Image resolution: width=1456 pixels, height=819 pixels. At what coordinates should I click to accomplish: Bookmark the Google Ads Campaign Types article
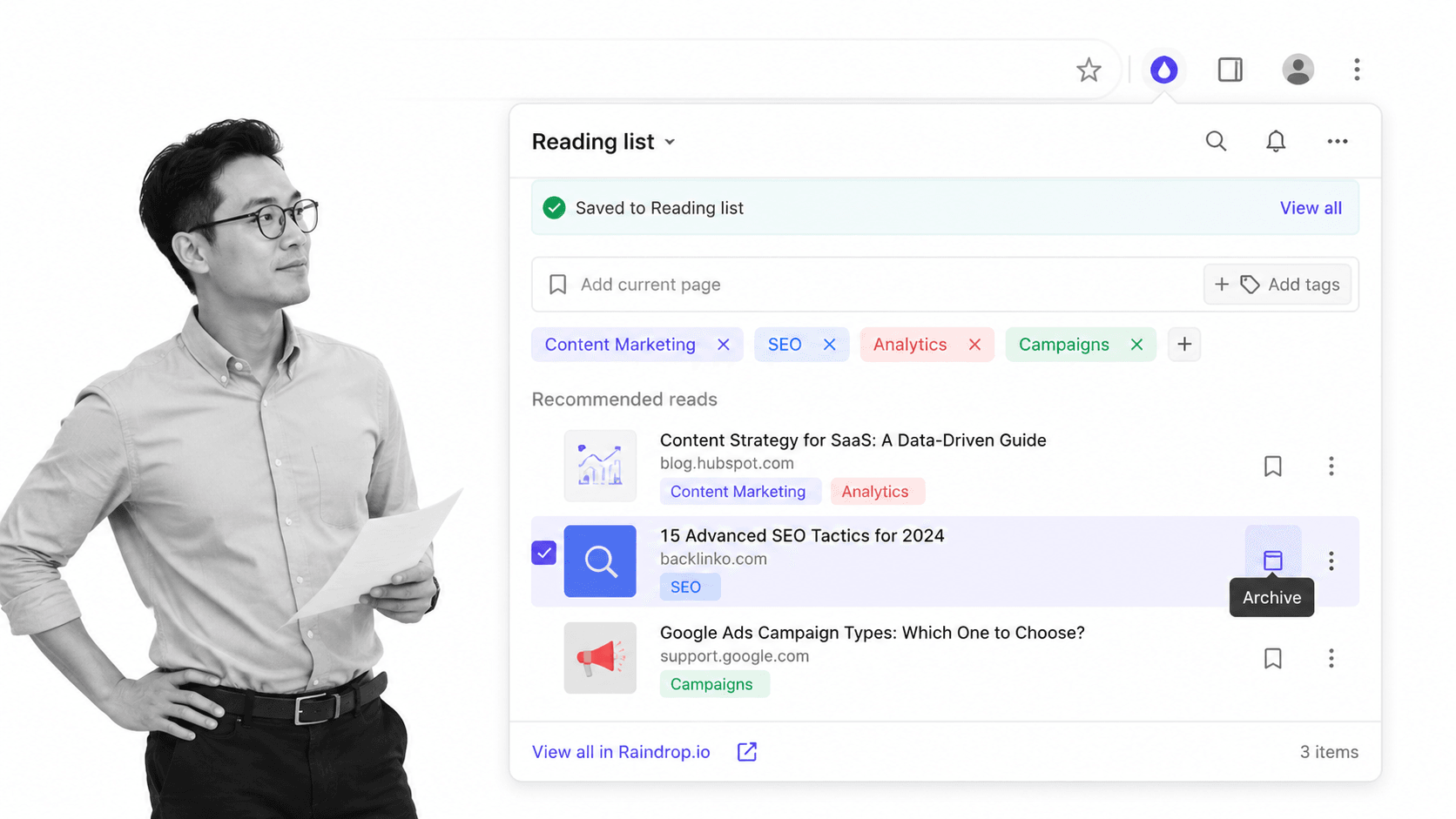[1273, 659]
